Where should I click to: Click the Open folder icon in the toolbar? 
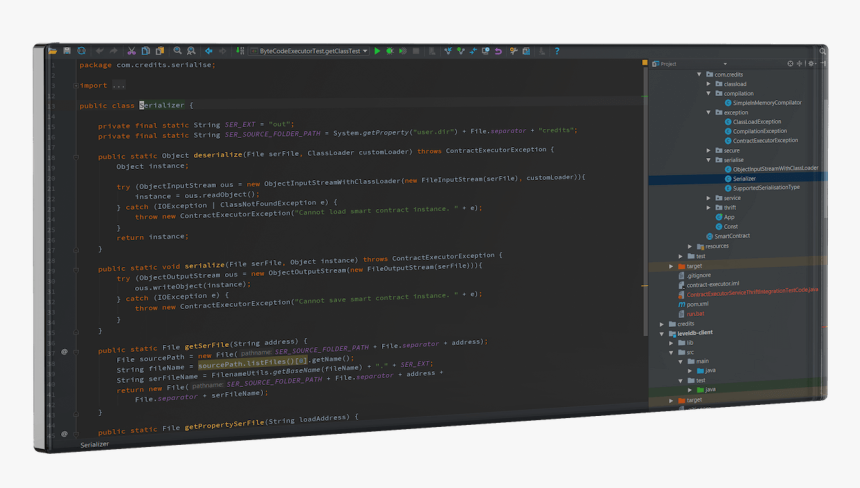[53, 51]
